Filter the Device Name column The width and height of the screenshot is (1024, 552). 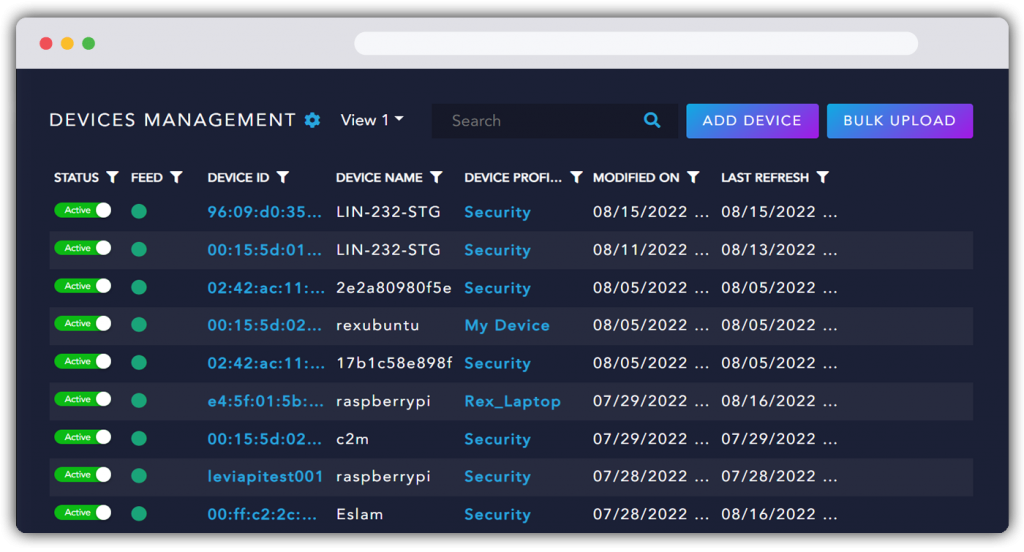[436, 177]
